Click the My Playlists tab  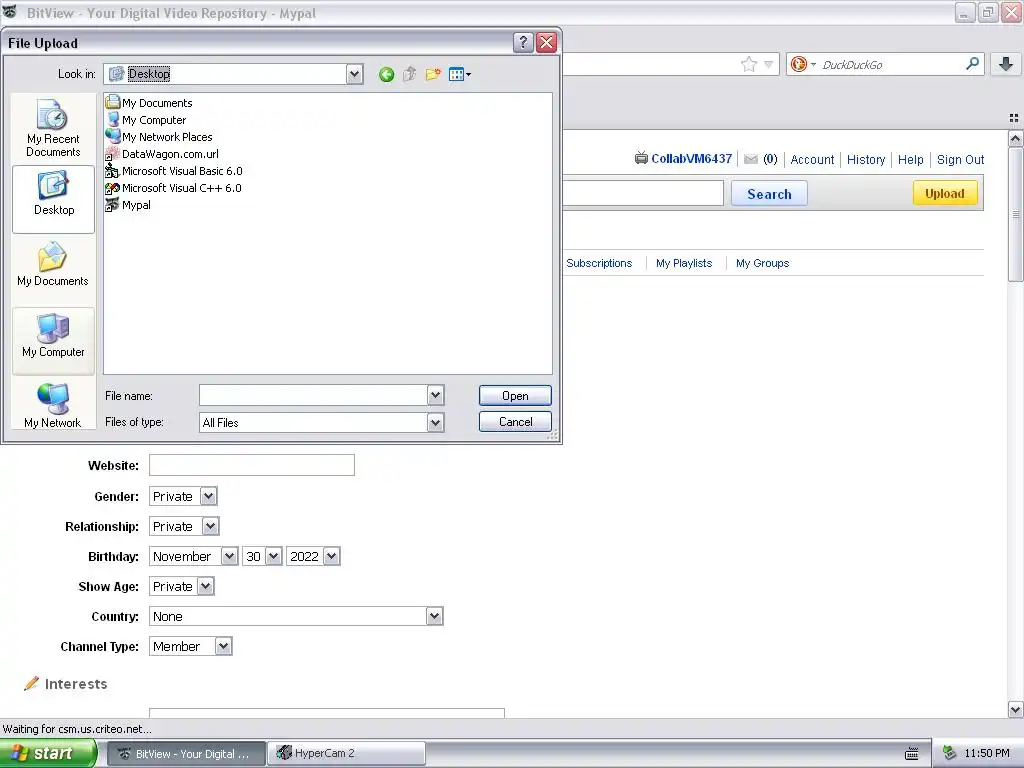pos(684,263)
